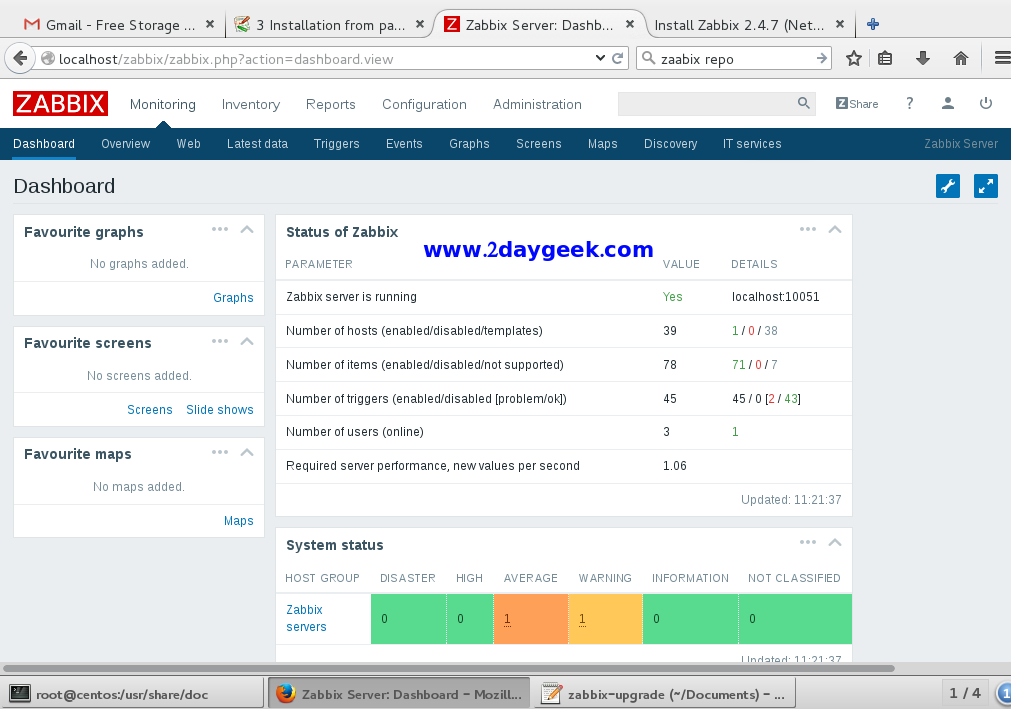Reload page with refresh icon

618,59
